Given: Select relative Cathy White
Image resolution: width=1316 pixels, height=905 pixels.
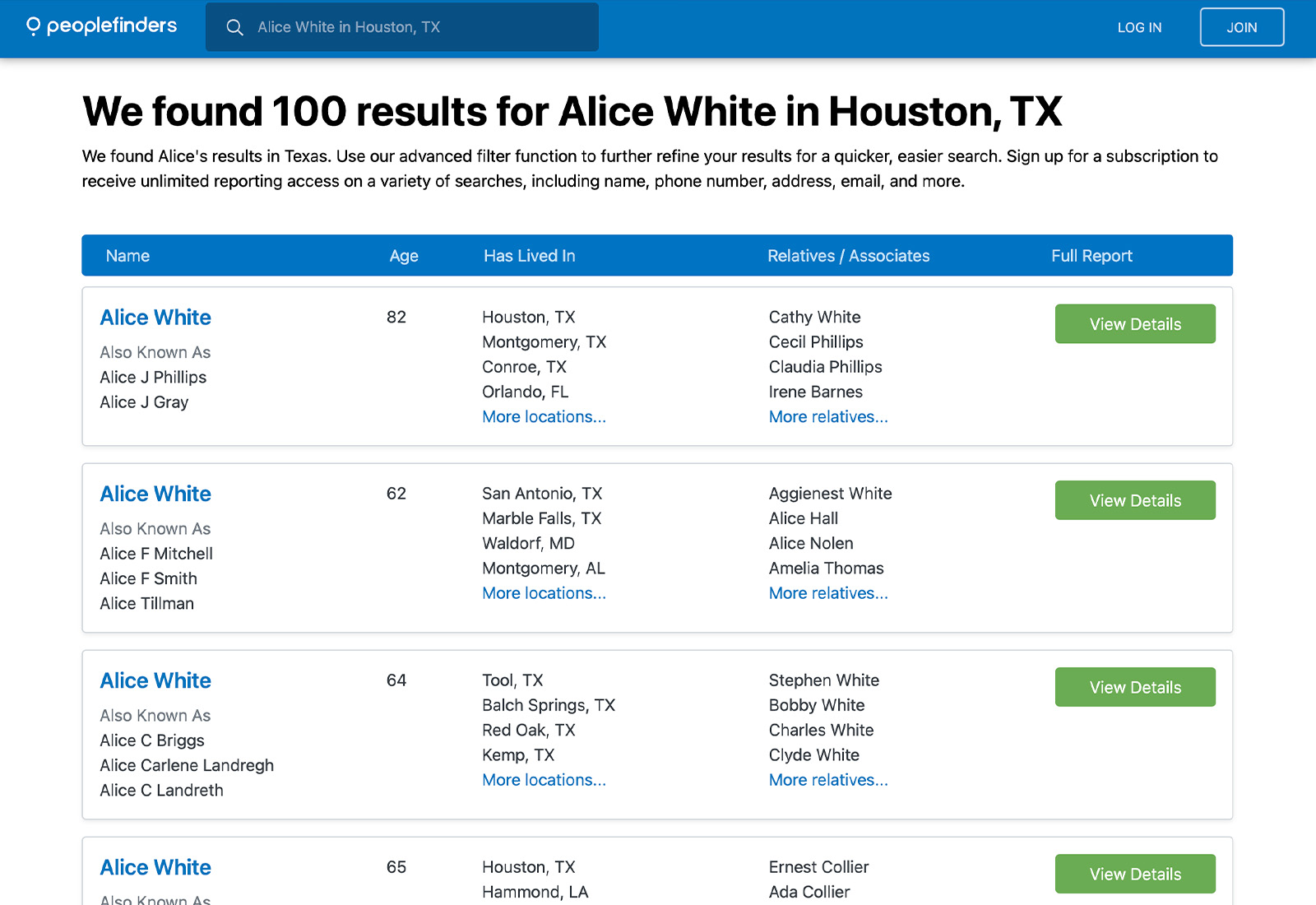Looking at the screenshot, I should [814, 318].
